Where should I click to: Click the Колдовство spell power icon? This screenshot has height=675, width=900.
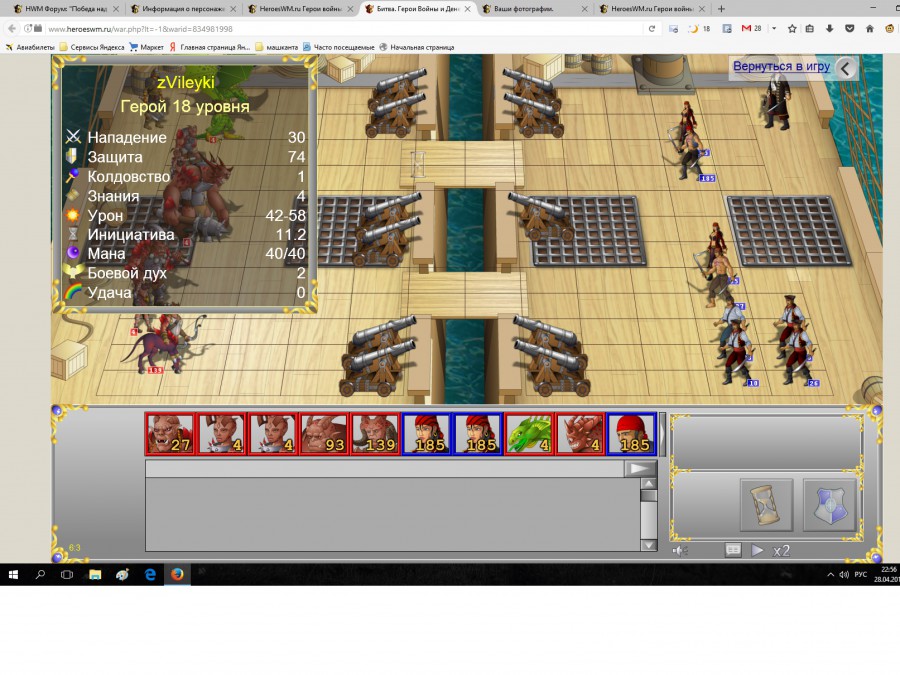[x=72, y=176]
